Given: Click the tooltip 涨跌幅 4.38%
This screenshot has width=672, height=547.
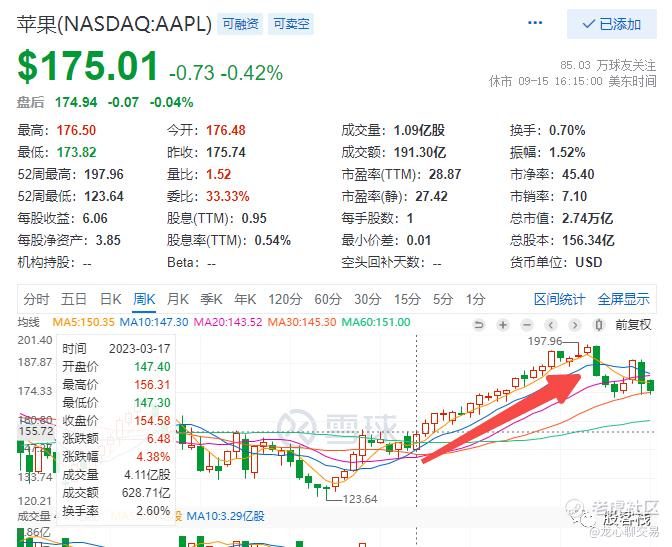Looking at the screenshot, I should [153, 457].
